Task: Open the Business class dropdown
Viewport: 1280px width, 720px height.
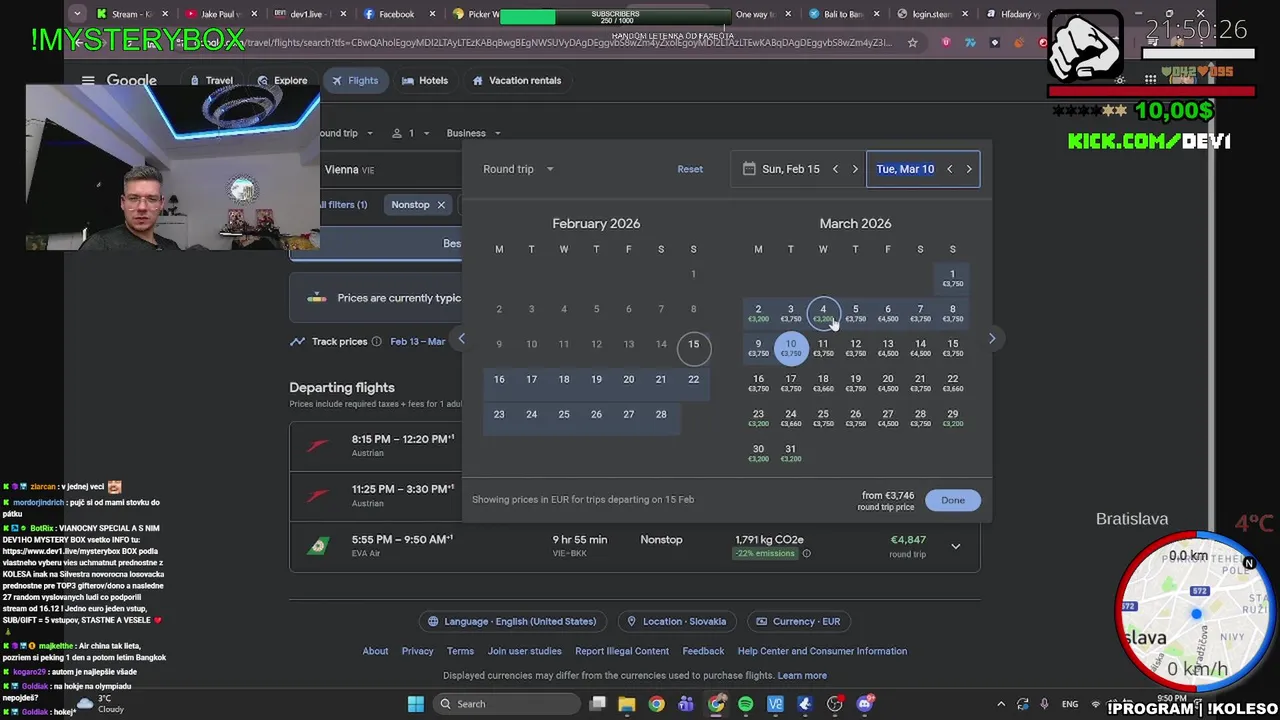Action: [x=473, y=133]
